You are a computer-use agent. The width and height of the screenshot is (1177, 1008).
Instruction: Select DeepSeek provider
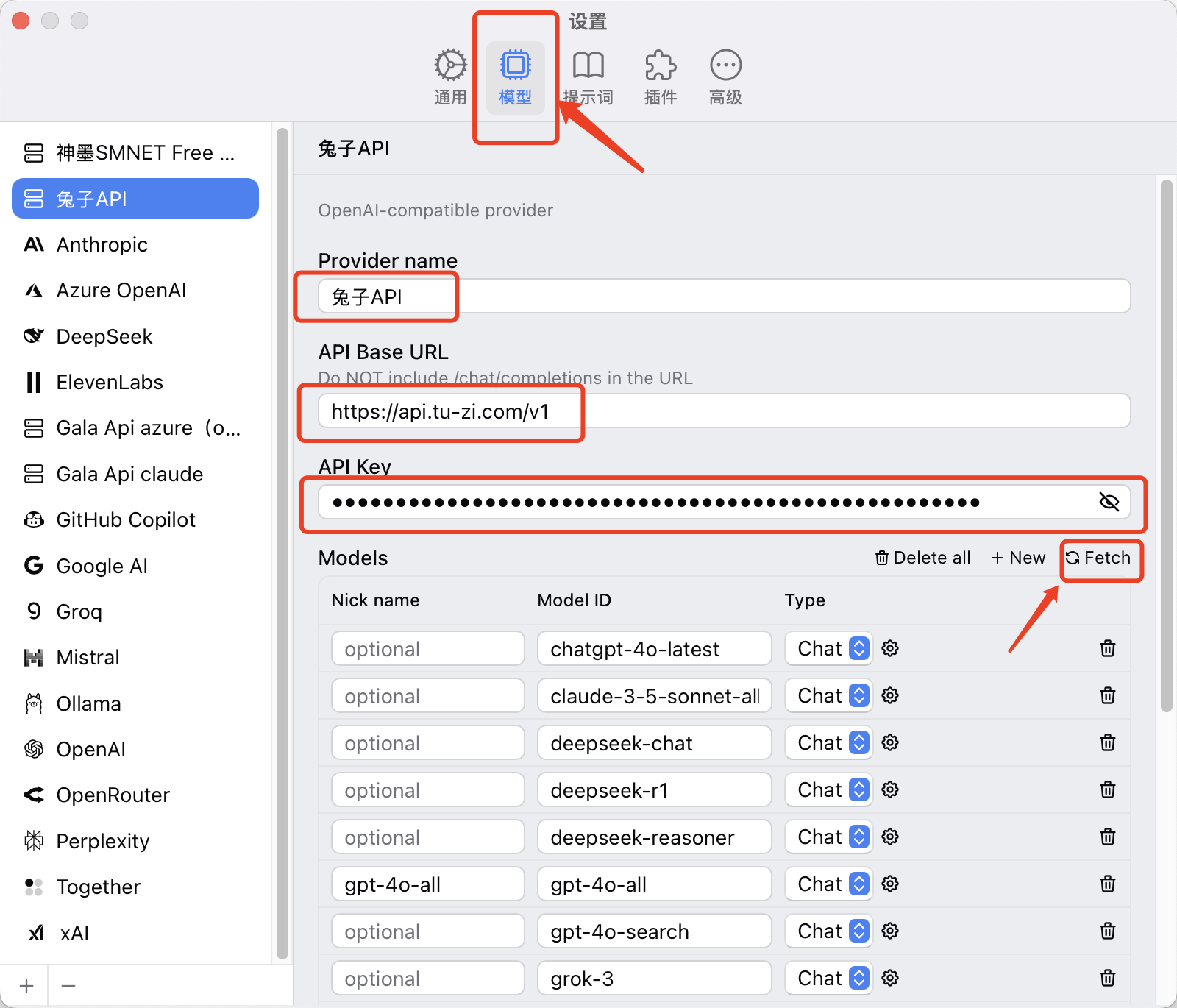point(135,336)
